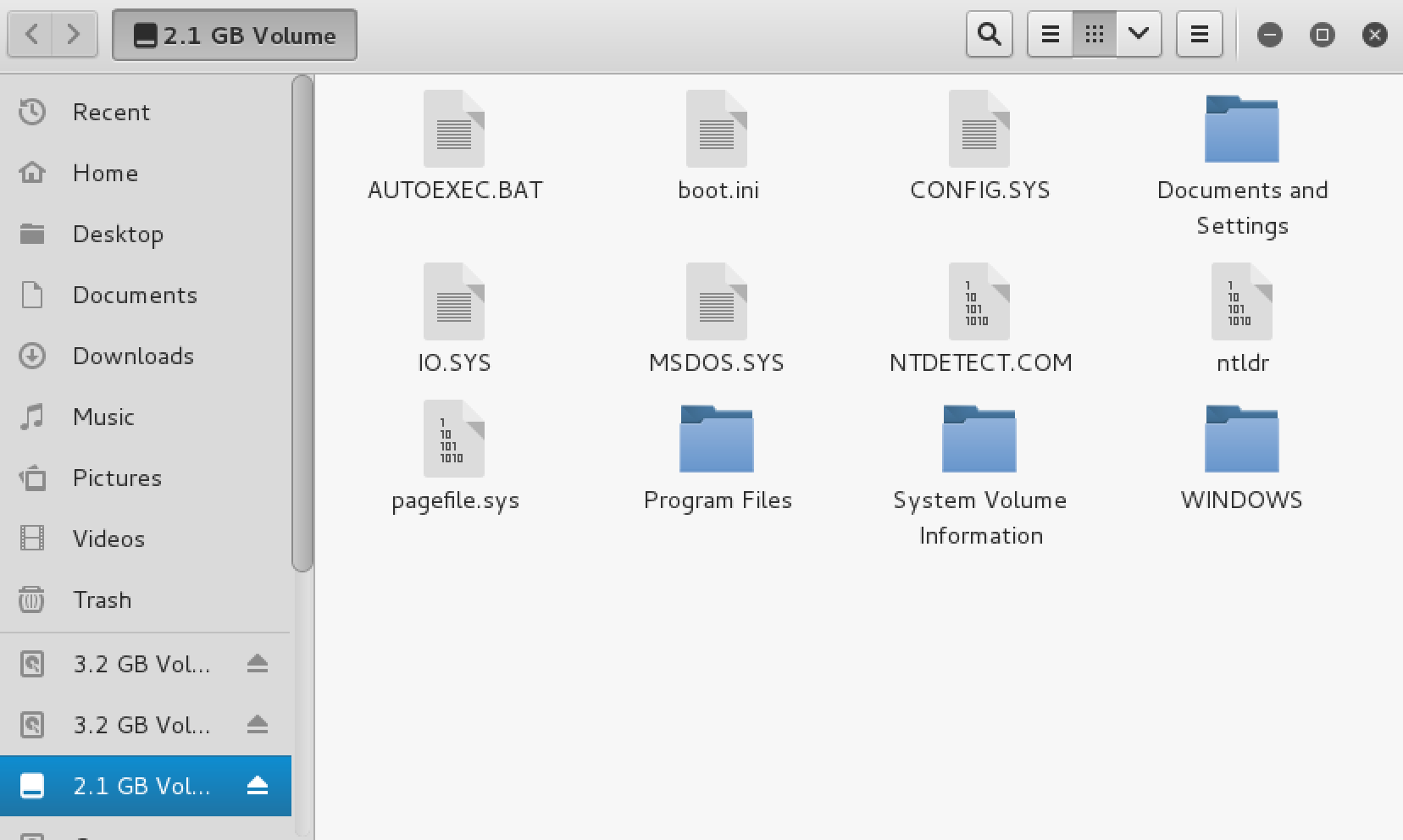Image resolution: width=1403 pixels, height=840 pixels.
Task: Open Recent in the sidebar
Action: (x=146, y=112)
